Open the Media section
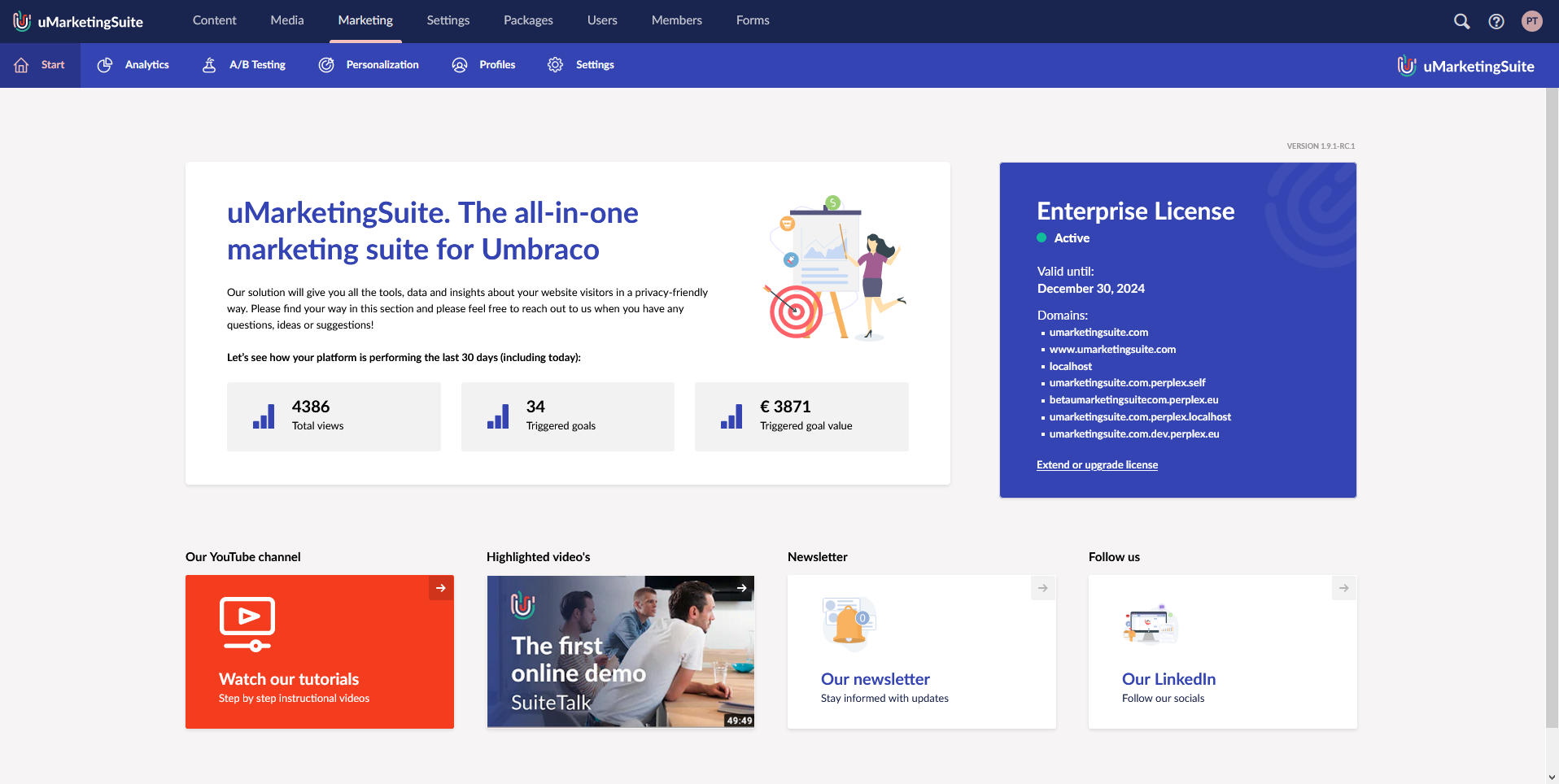The height and width of the screenshot is (784, 1559). [287, 21]
